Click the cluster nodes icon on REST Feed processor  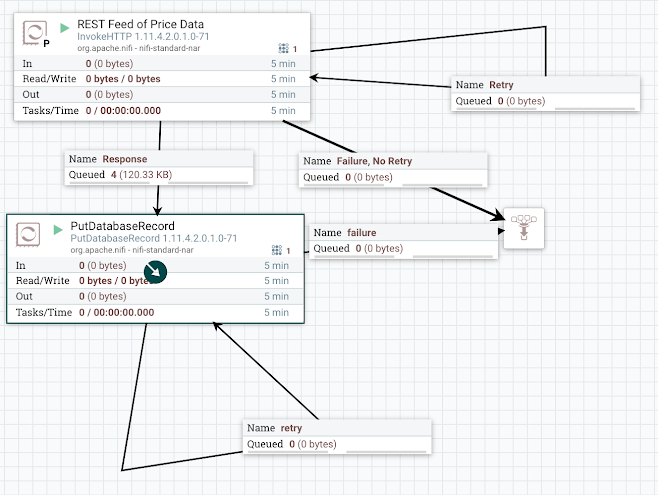pos(282,48)
